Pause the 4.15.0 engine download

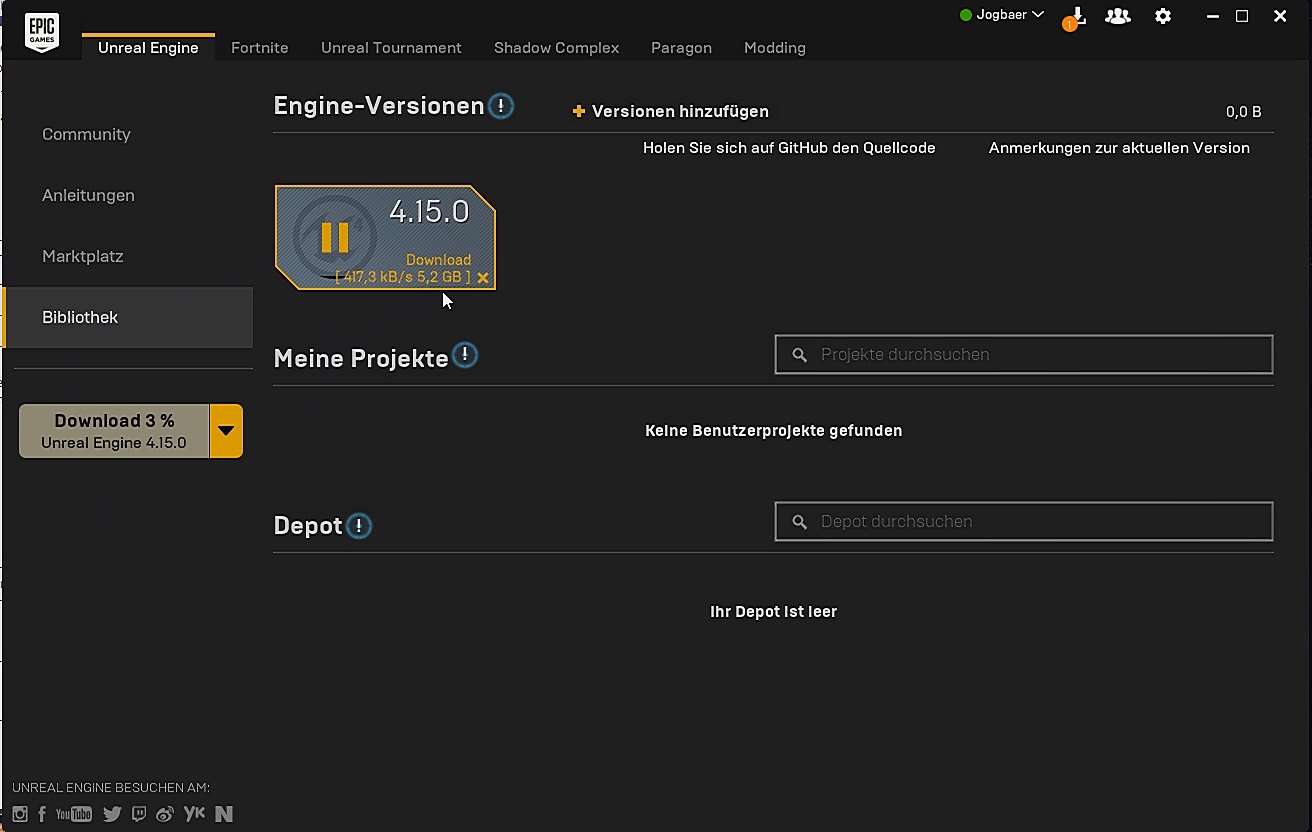pyautogui.click(x=334, y=237)
